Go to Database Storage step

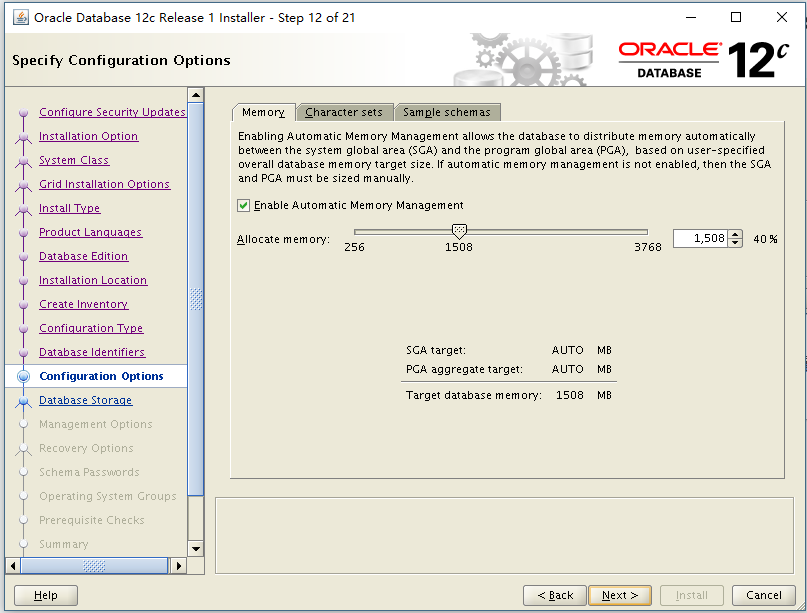[x=85, y=400]
